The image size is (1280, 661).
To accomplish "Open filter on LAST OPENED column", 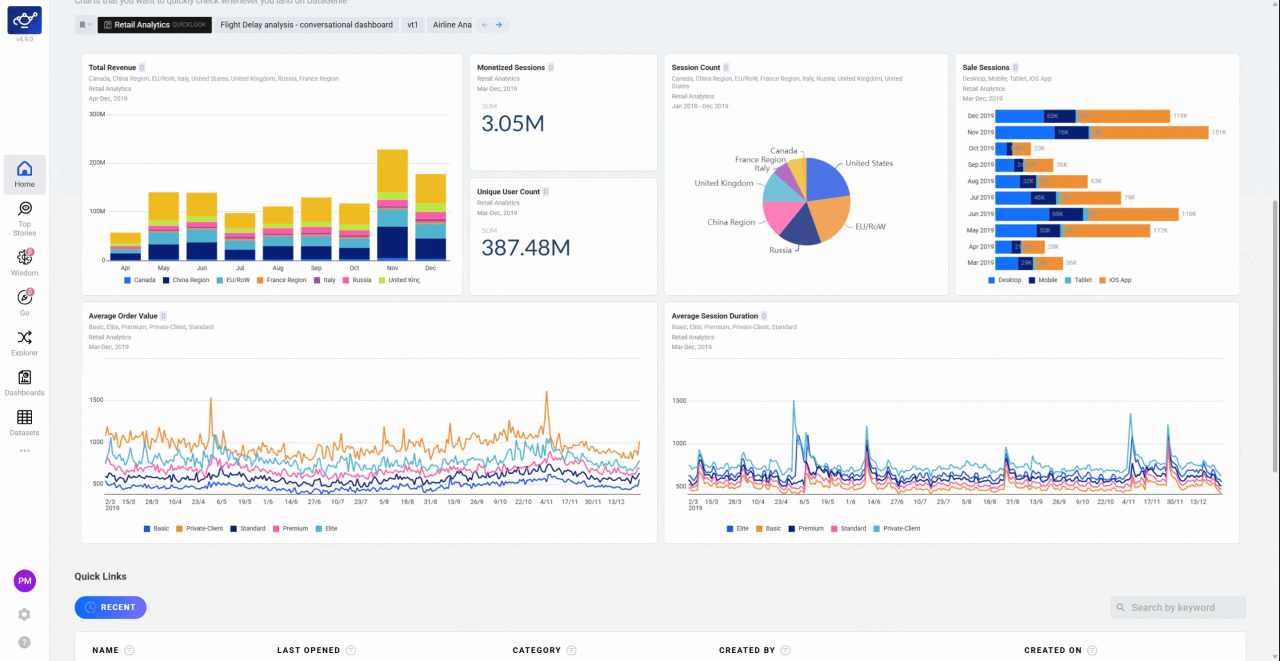I will click(351, 650).
